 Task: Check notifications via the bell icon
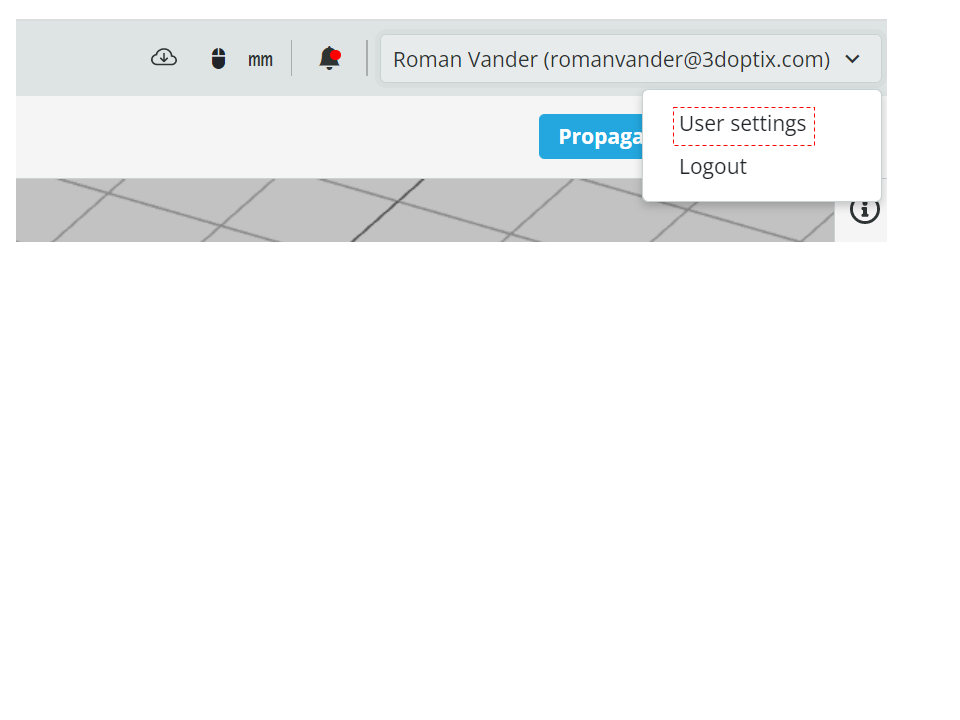point(329,58)
